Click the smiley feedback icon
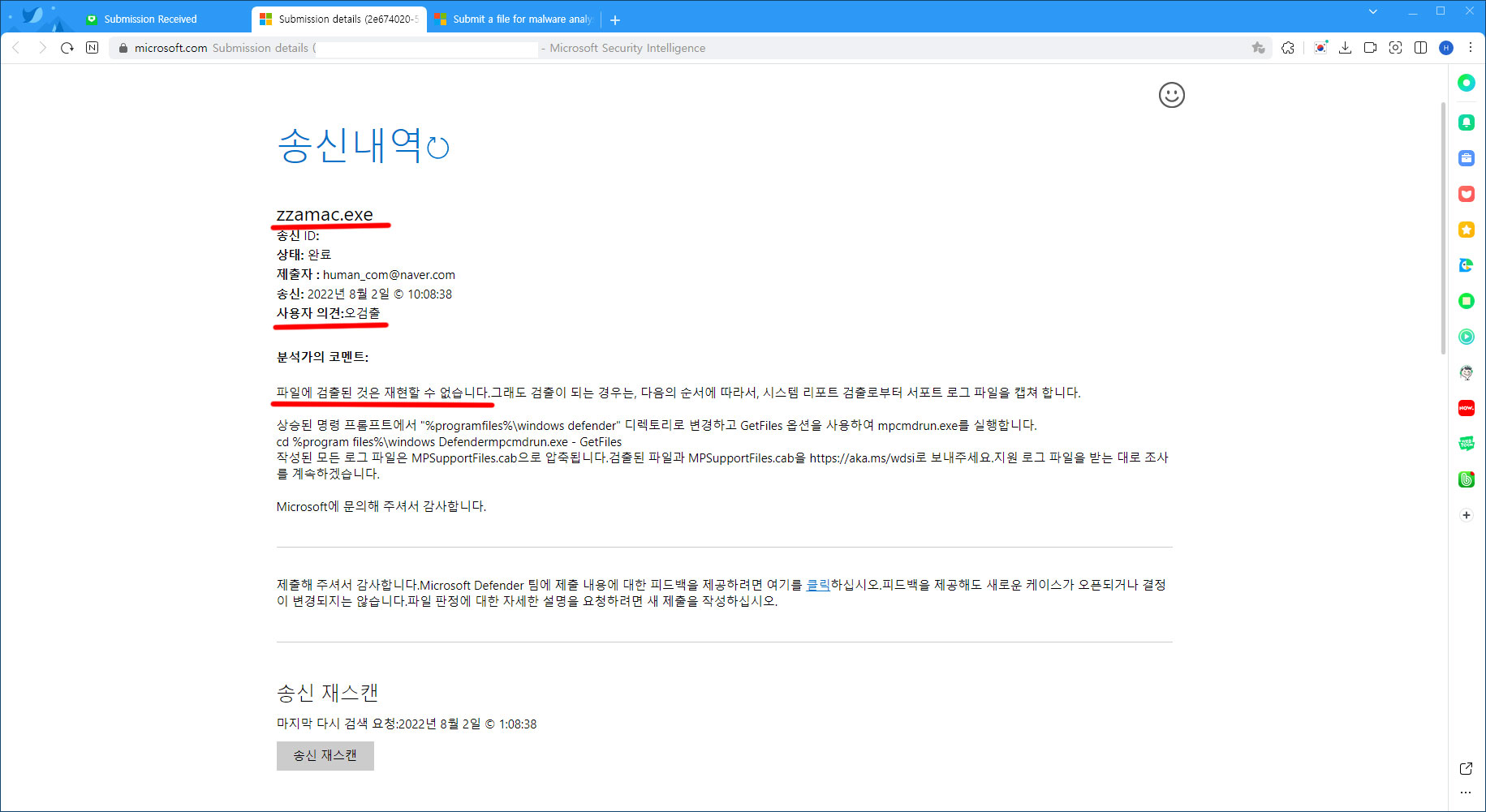The width and height of the screenshot is (1486, 812). 1171,95
